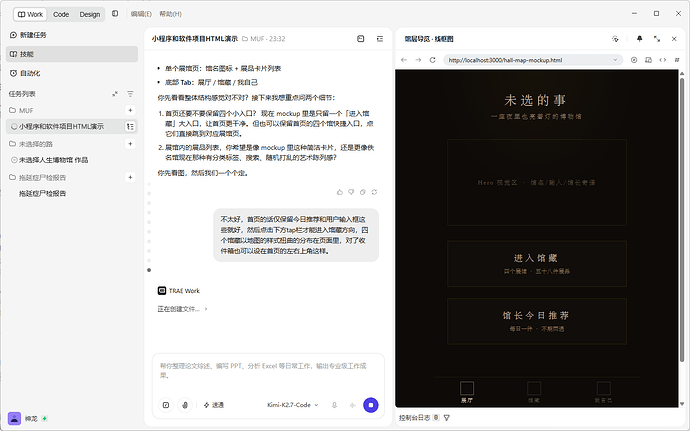Open the user profile 神龙
The width and height of the screenshot is (690, 431).
point(23,418)
